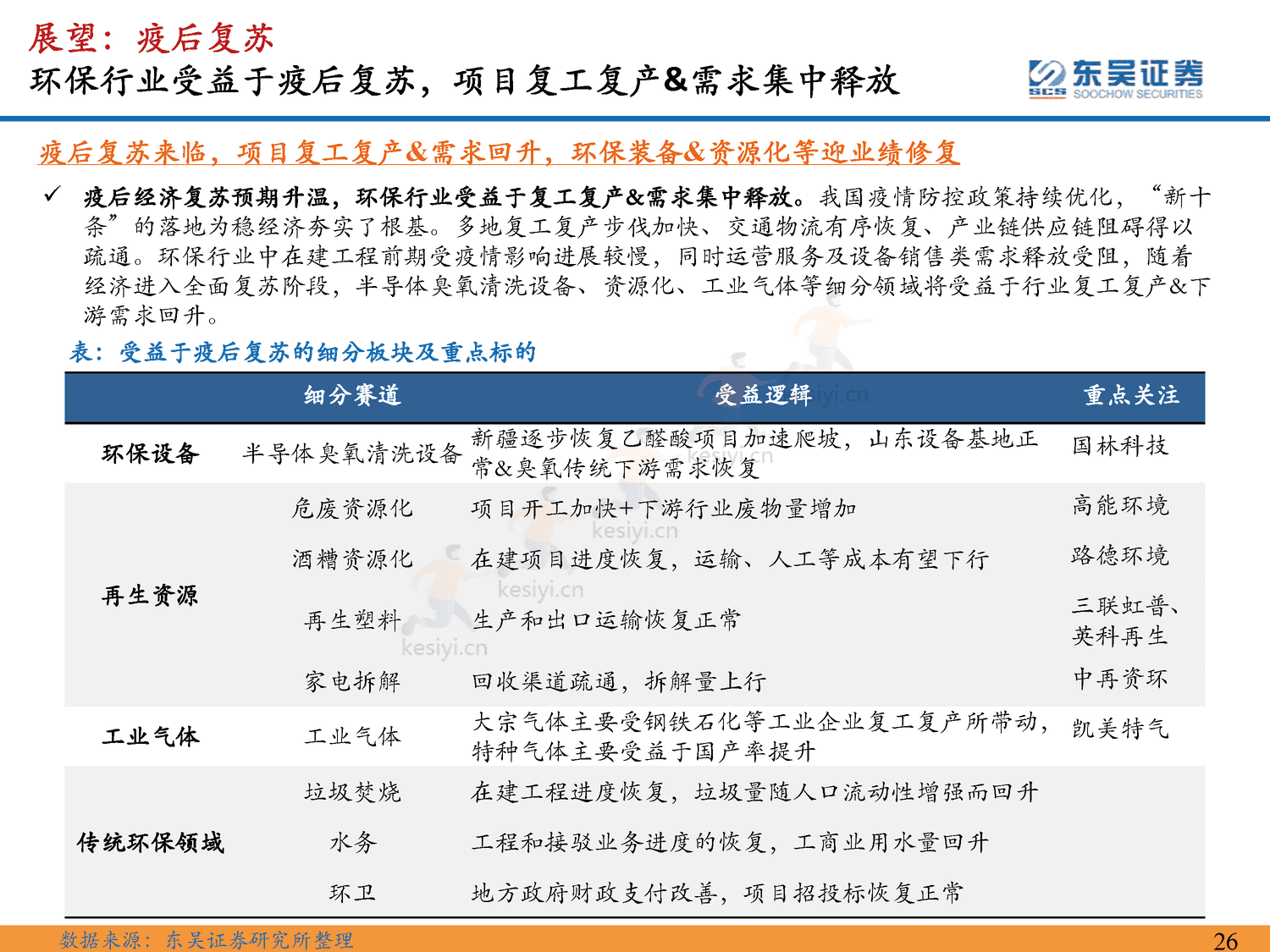Click the checkmark bullet before the paragraph
The width and height of the screenshot is (1270, 952).
52,196
